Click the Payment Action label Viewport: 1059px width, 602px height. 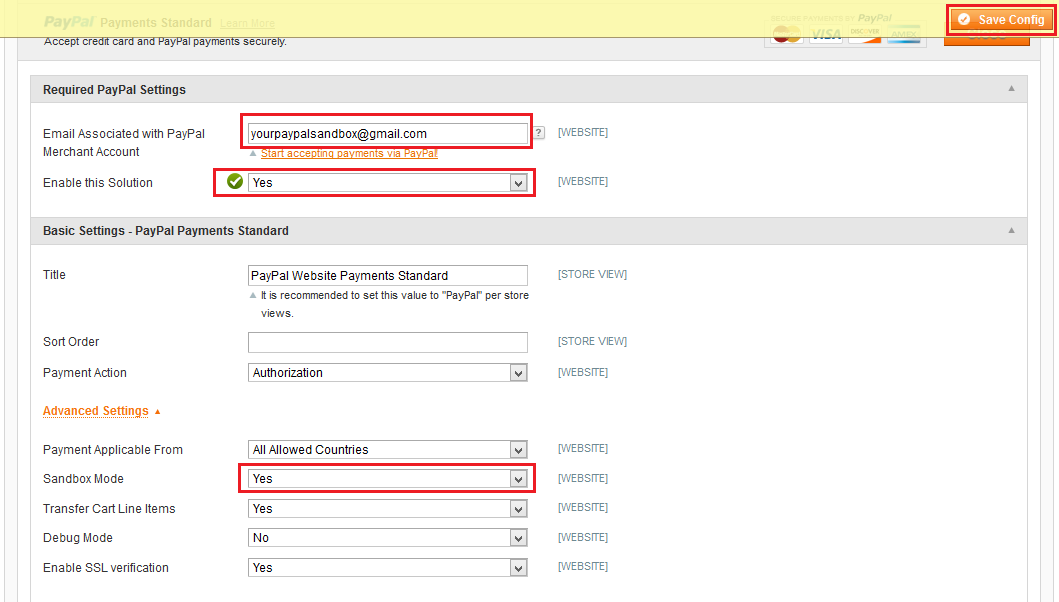click(x=84, y=373)
